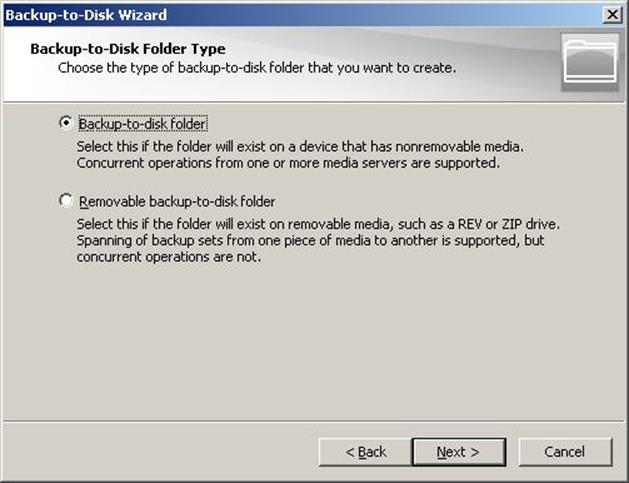
Task: Choose the Removable backup-to-disk folder radio option
Action: pyautogui.click(x=65, y=200)
